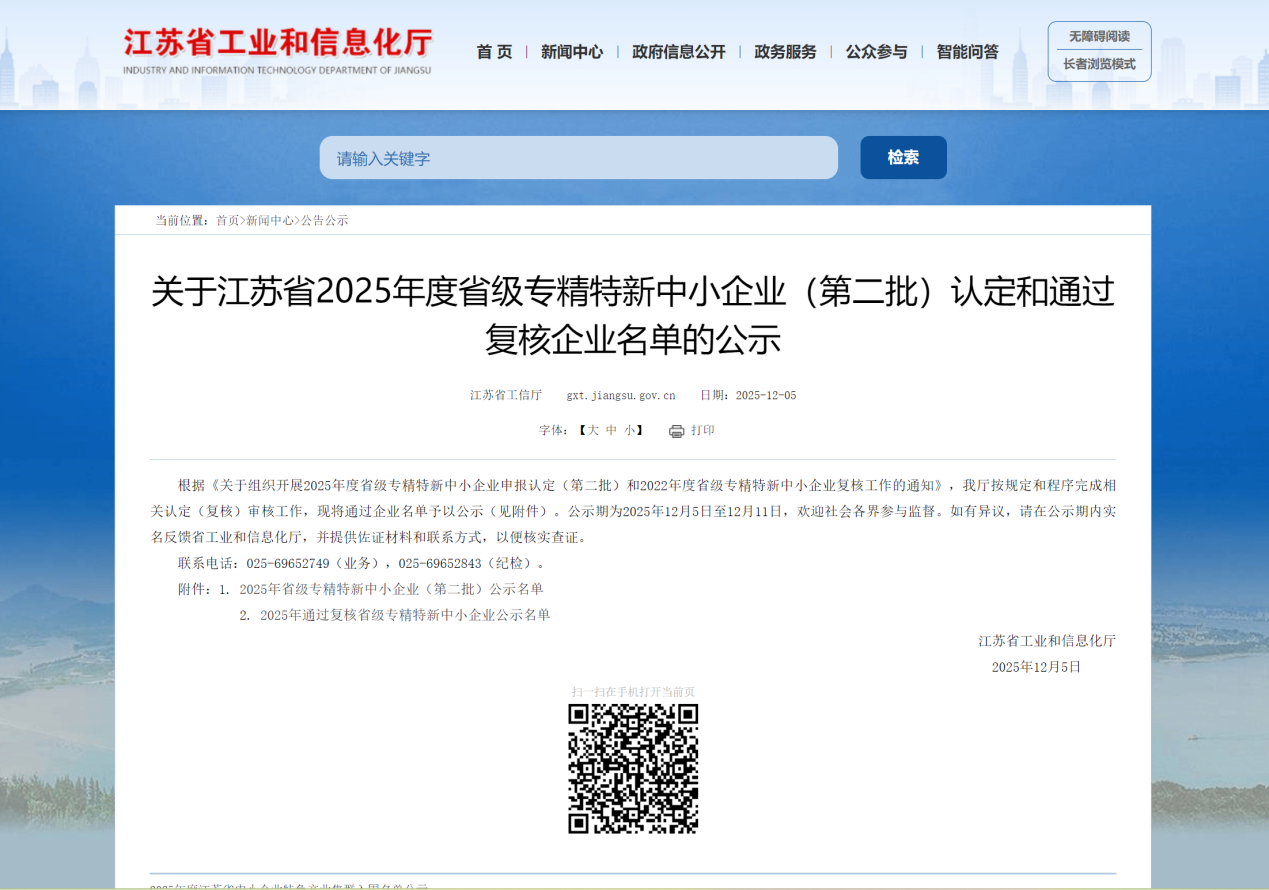
Task: Focus the 请输入关键字 search field
Action: [x=578, y=158]
